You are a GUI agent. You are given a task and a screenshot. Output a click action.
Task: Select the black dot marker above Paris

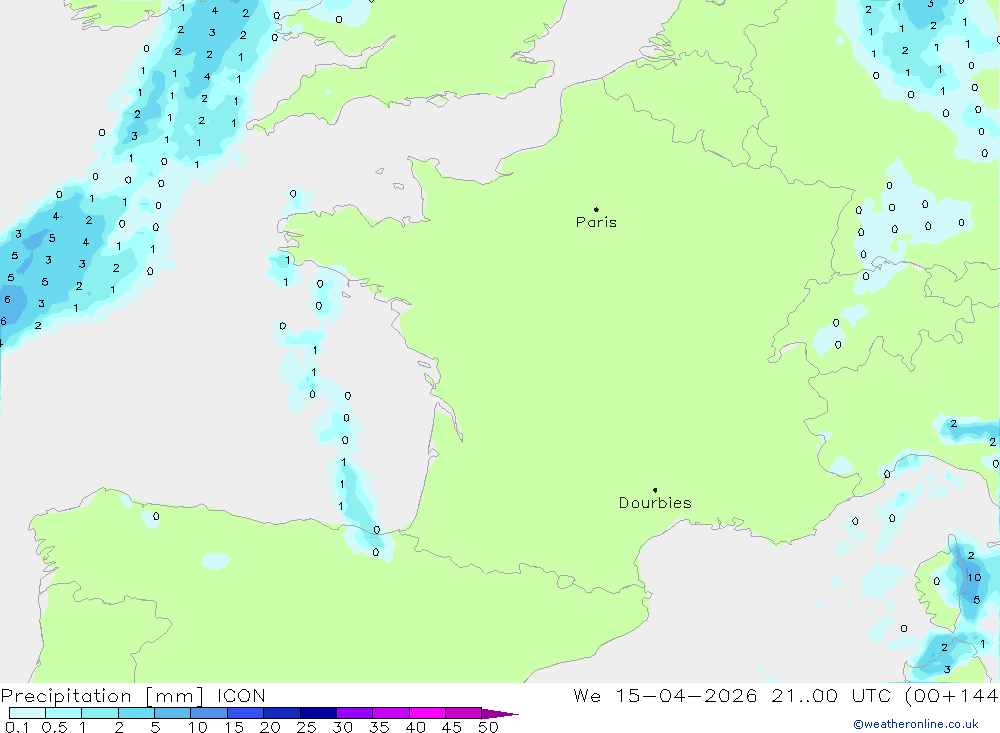(x=596, y=209)
